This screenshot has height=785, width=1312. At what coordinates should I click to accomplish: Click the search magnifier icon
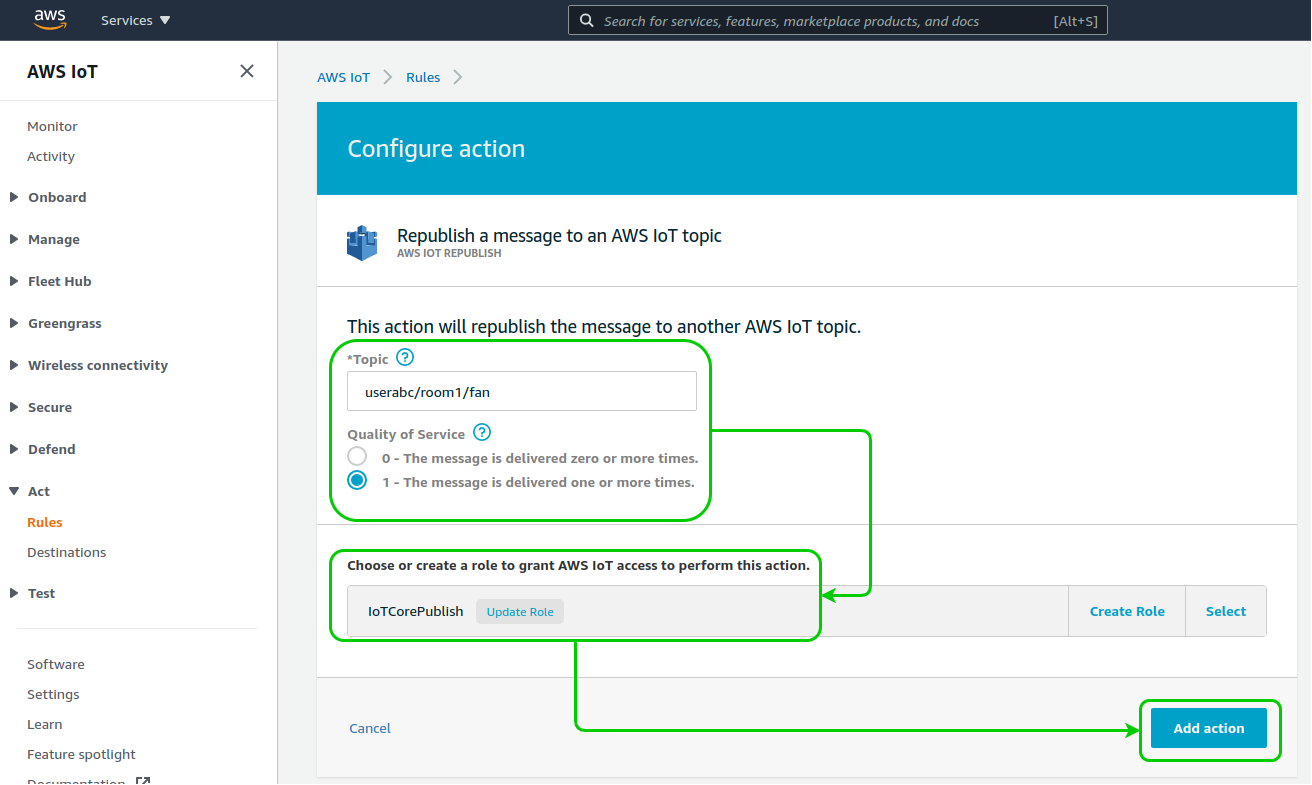coord(586,20)
